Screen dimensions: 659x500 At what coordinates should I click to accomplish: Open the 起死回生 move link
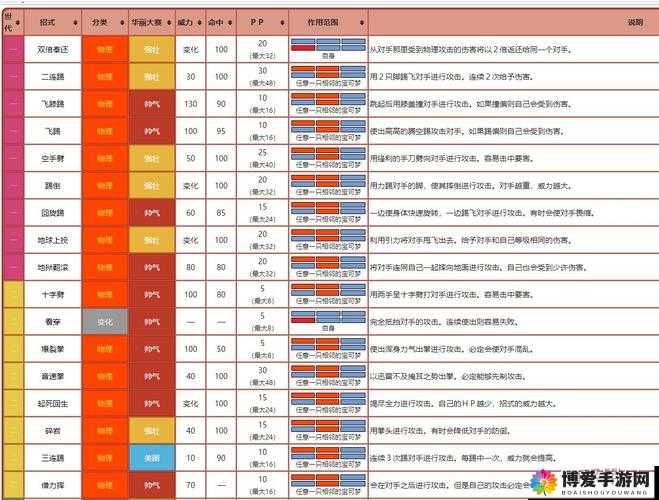pos(53,403)
